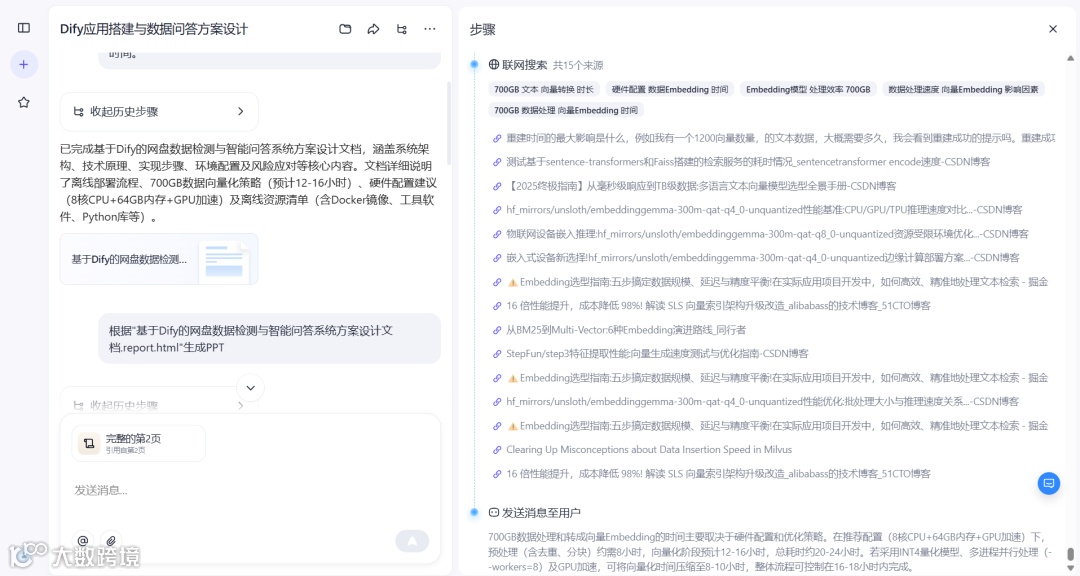Open the folder icon in chat header
The width and height of the screenshot is (1080, 576).
[345, 29]
